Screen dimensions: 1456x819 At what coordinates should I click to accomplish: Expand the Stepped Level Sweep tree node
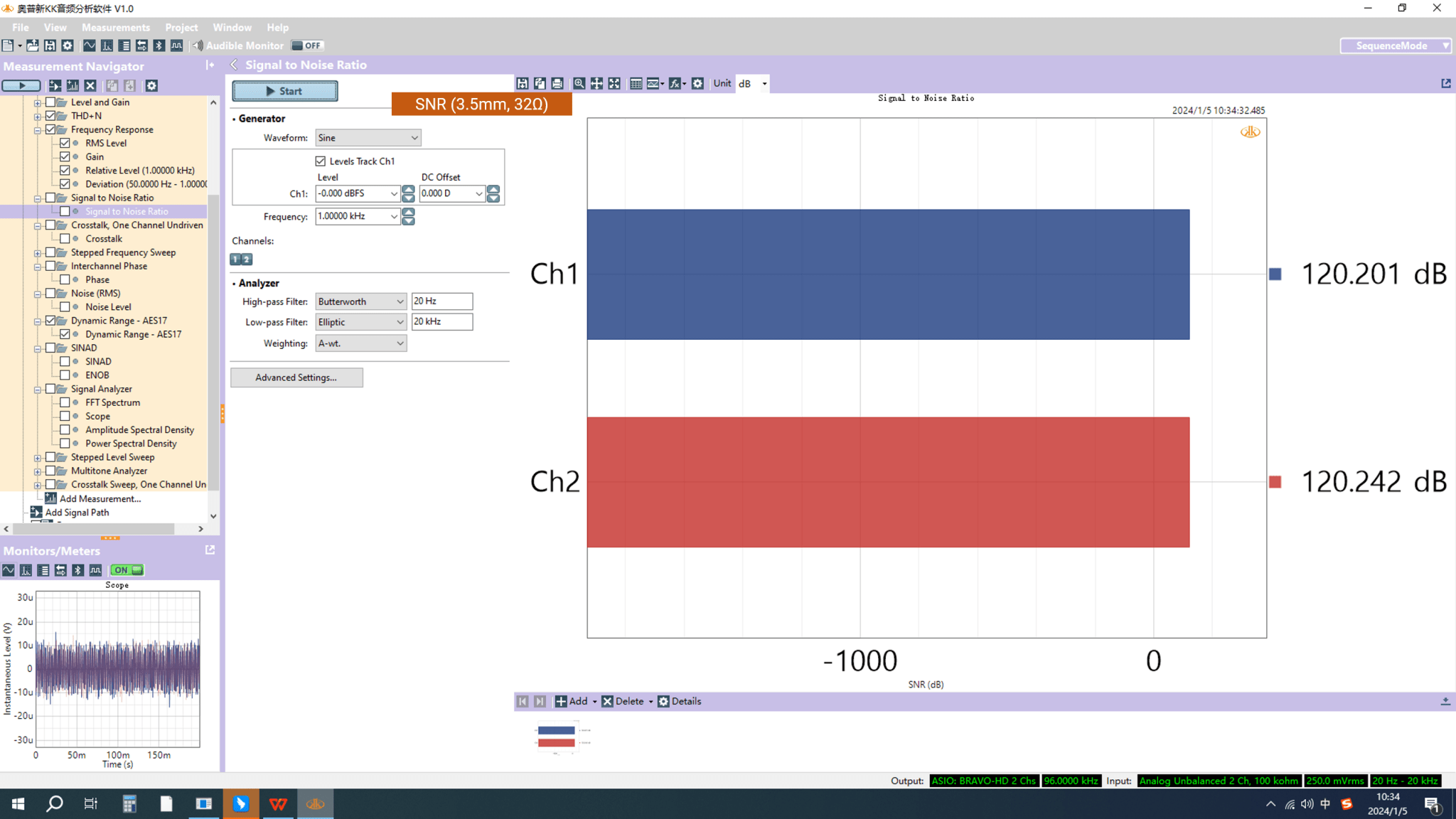38,458
